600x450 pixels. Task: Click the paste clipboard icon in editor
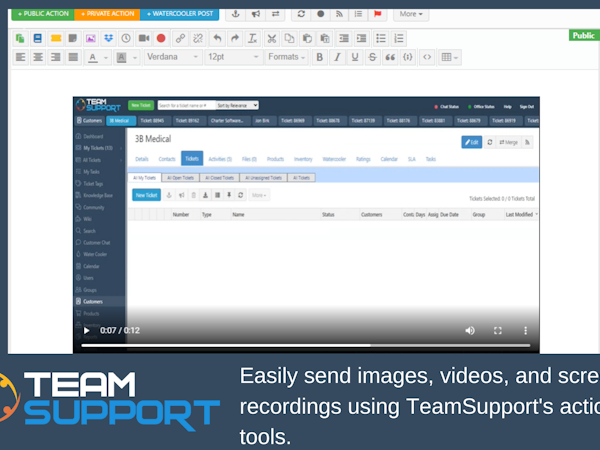click(307, 38)
